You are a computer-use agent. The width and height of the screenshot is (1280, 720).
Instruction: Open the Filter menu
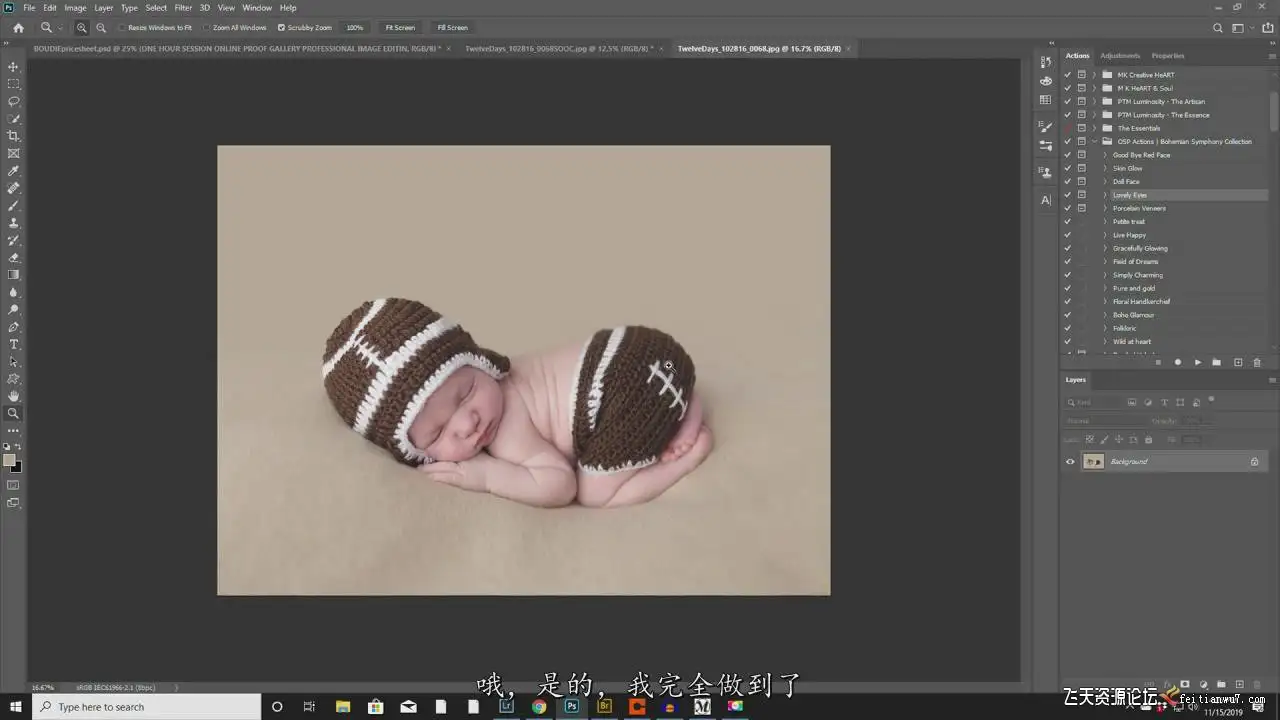tap(183, 8)
